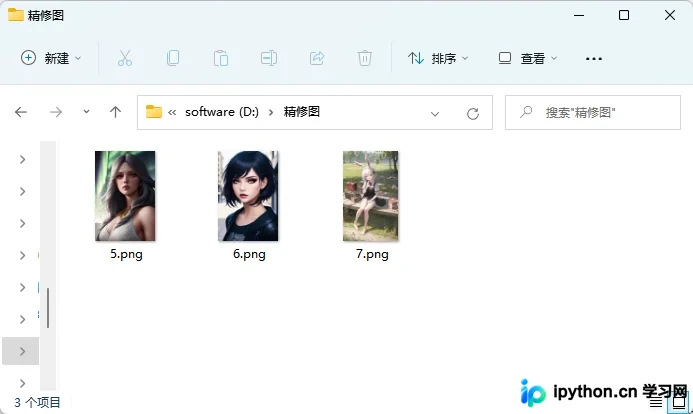Click the file name 7.png
693x414 pixels.
372,254
